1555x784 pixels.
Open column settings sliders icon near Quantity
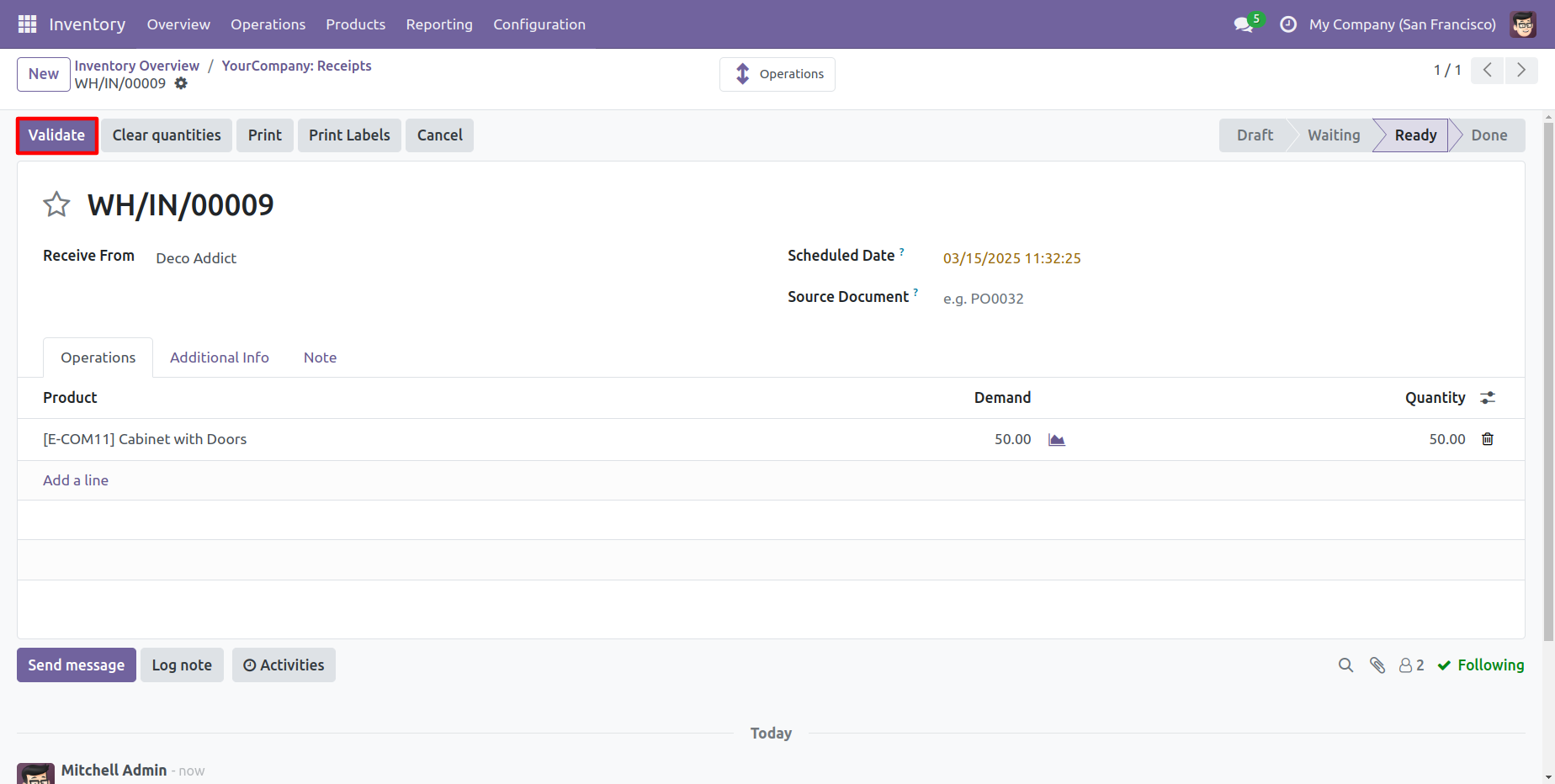point(1488,398)
